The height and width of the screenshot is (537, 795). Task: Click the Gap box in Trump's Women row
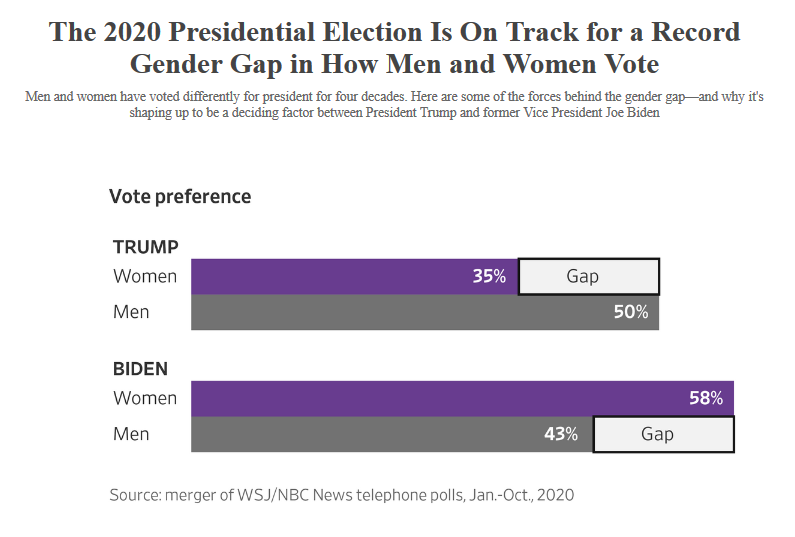(588, 276)
